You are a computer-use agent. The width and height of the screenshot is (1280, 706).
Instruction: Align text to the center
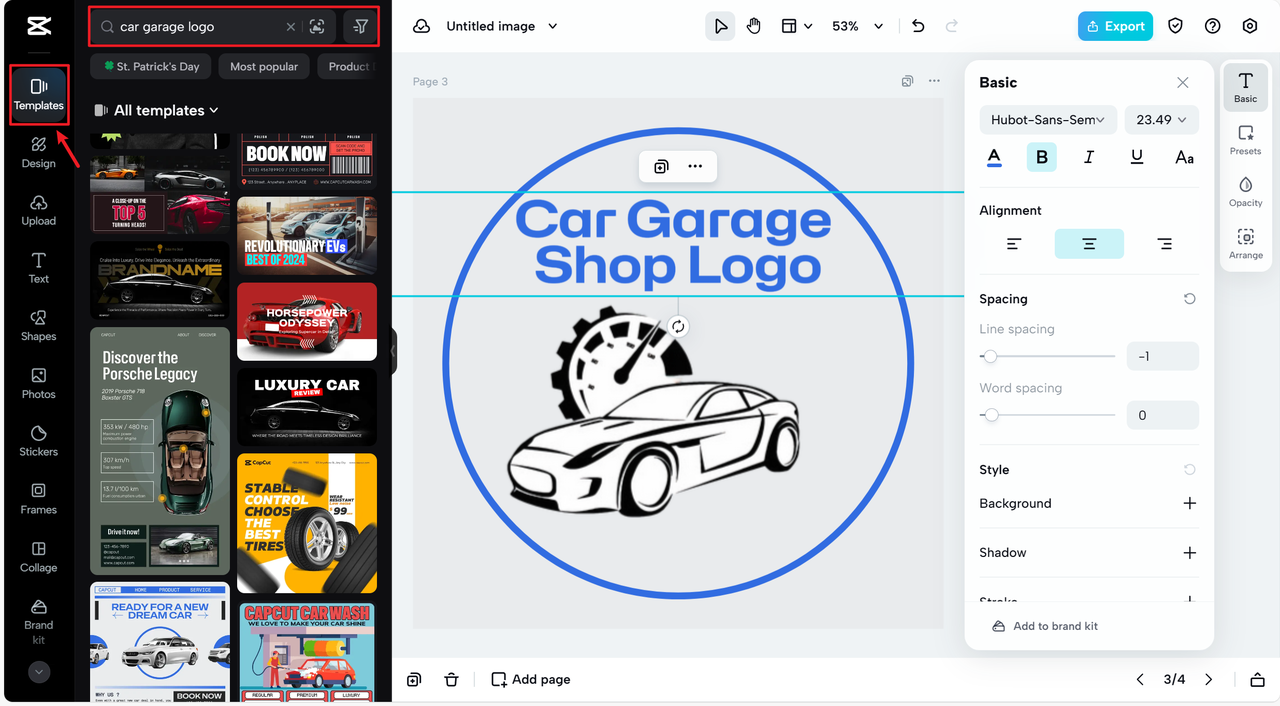pyautogui.click(x=1089, y=244)
